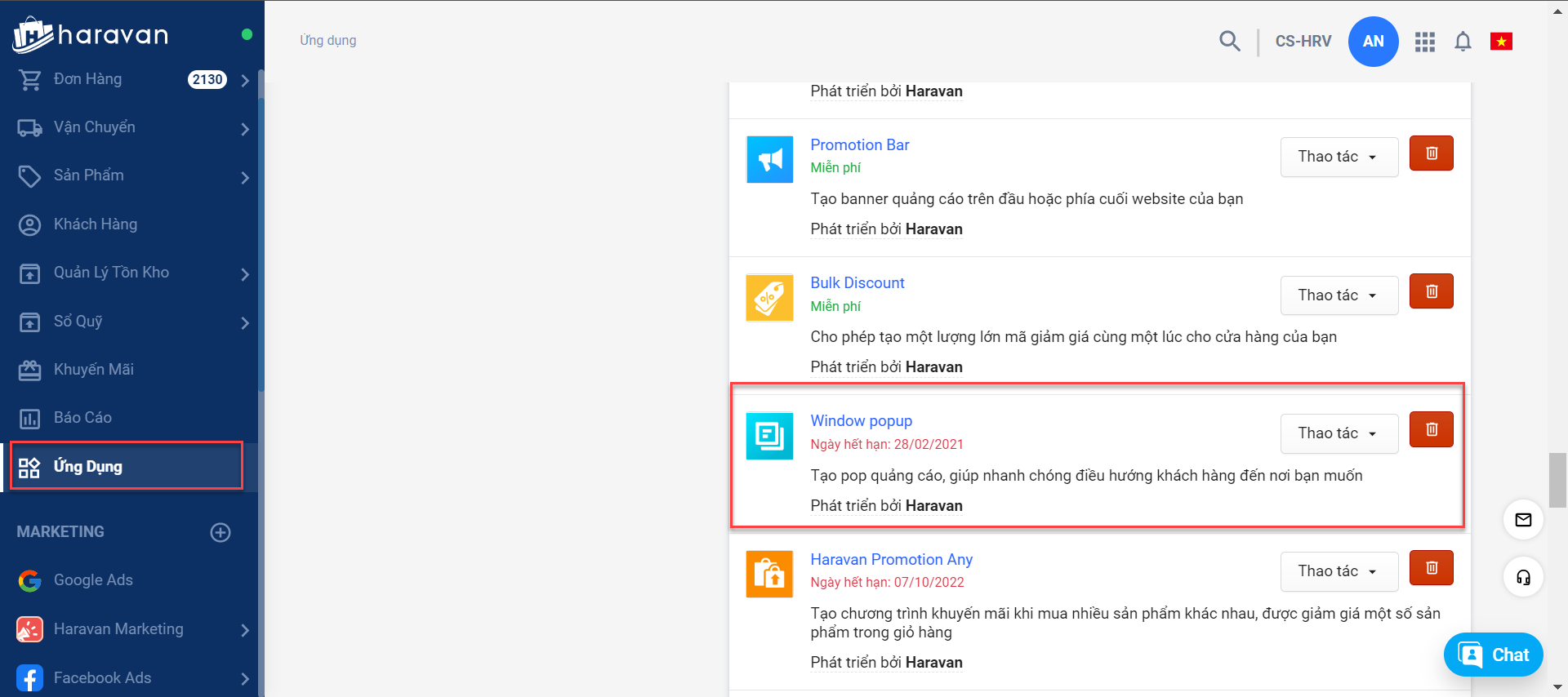
Task: Expand the Đơn Hàng submenu chevron
Action: (x=245, y=80)
